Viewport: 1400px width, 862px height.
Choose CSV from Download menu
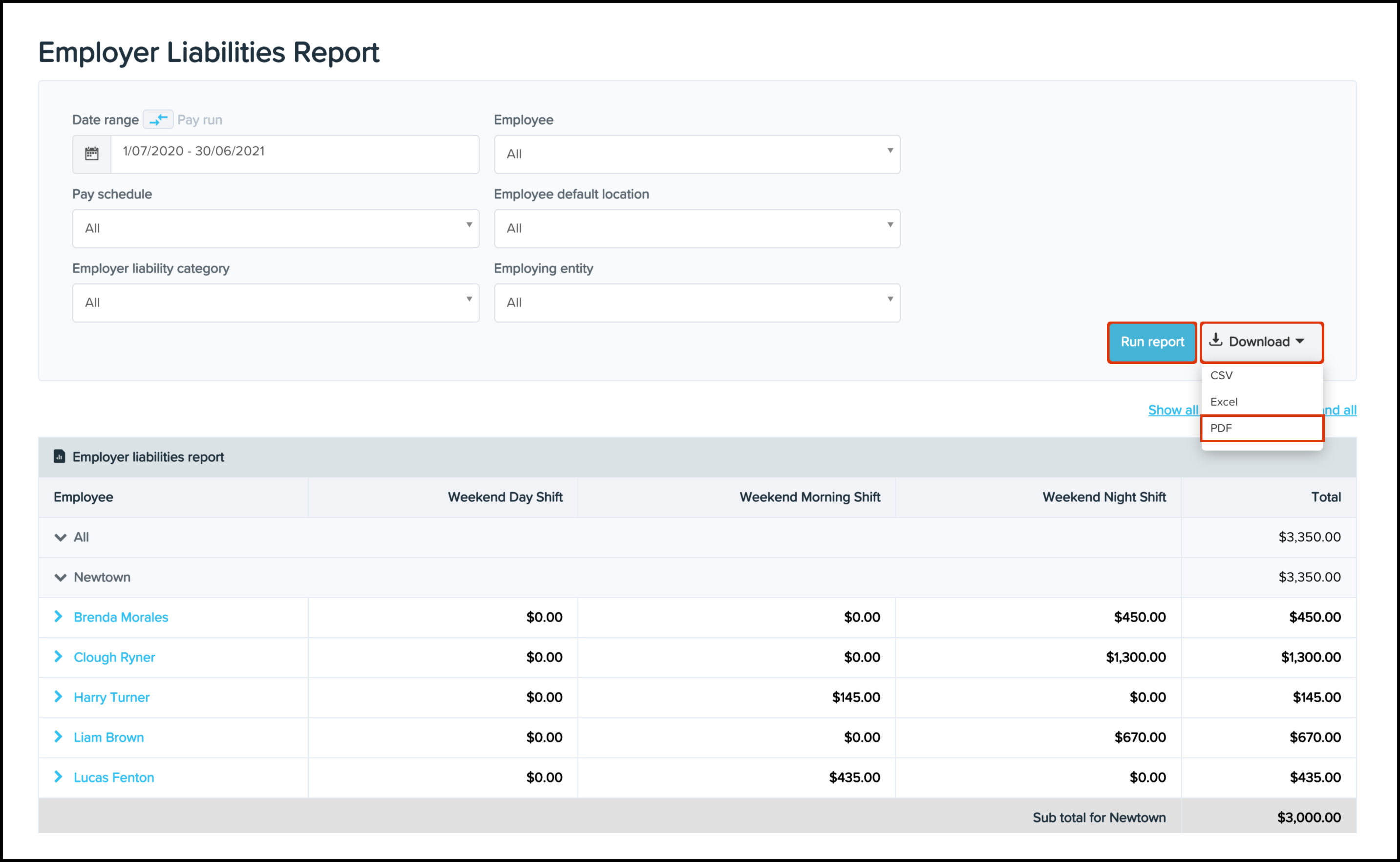click(1222, 375)
